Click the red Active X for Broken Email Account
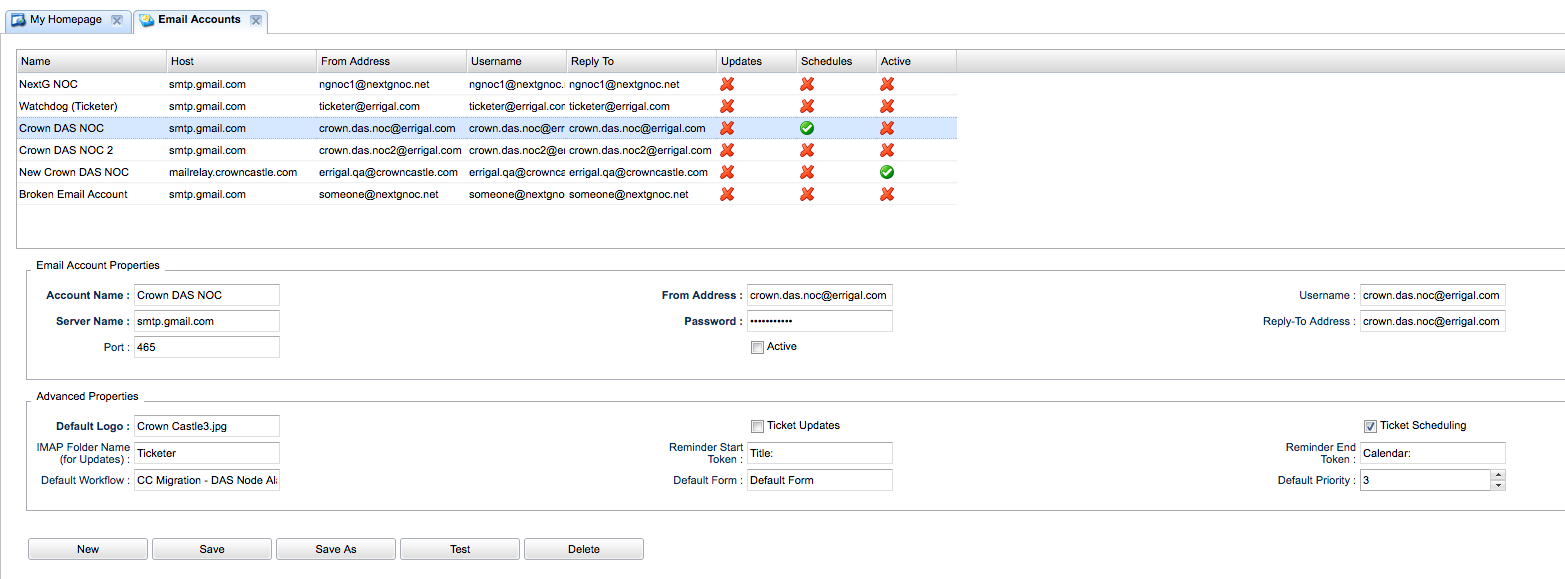 point(887,194)
